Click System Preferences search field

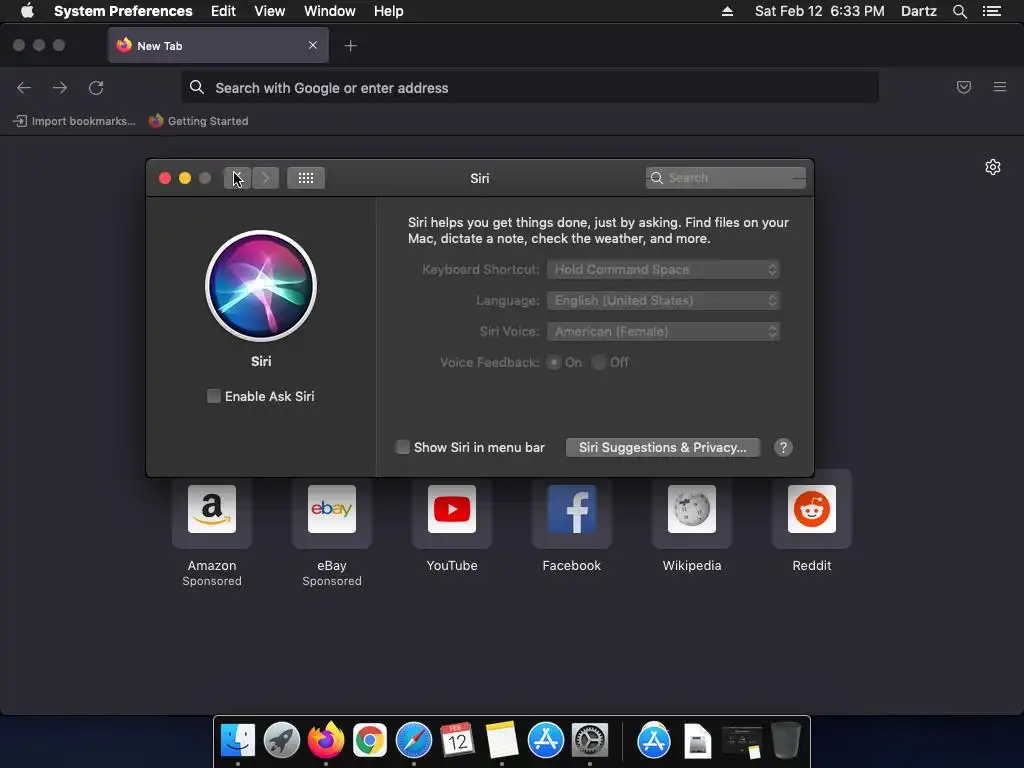click(726, 178)
